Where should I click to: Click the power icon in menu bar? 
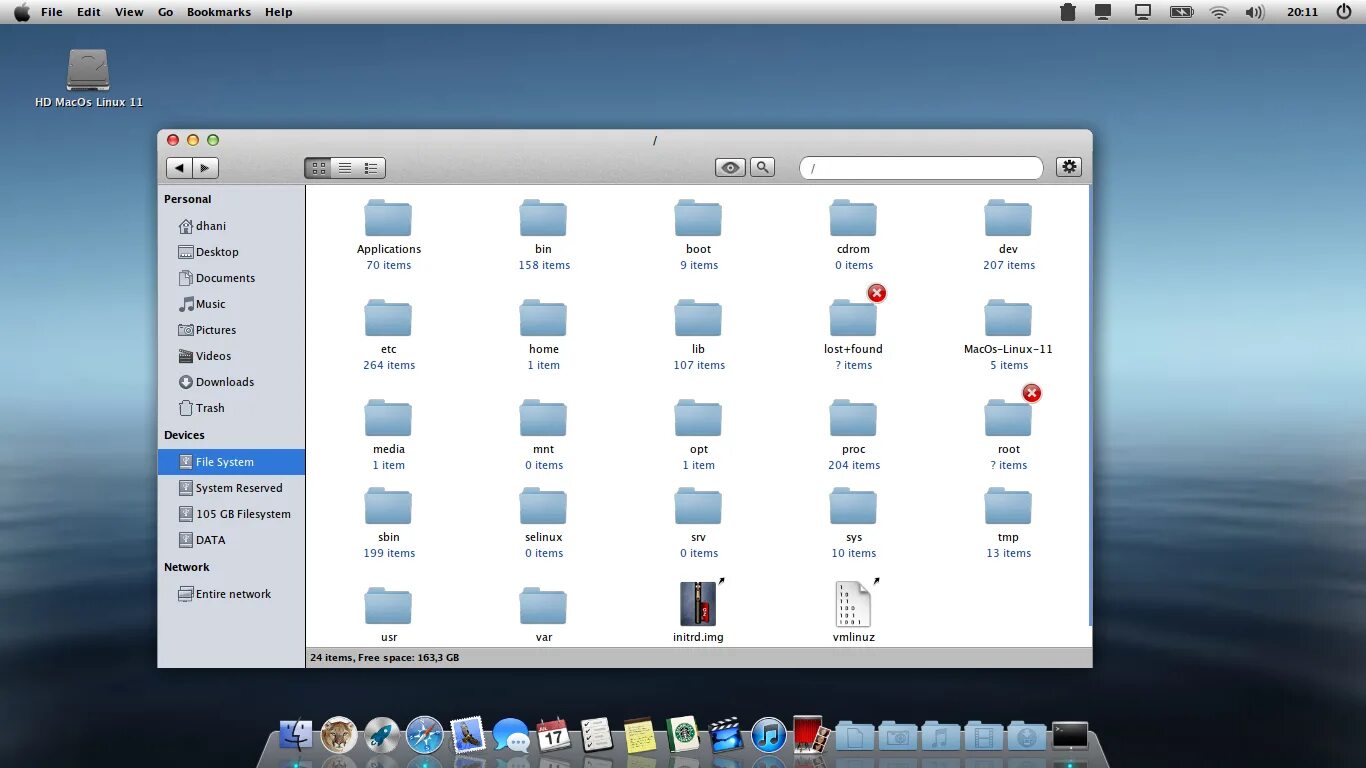tap(1343, 12)
